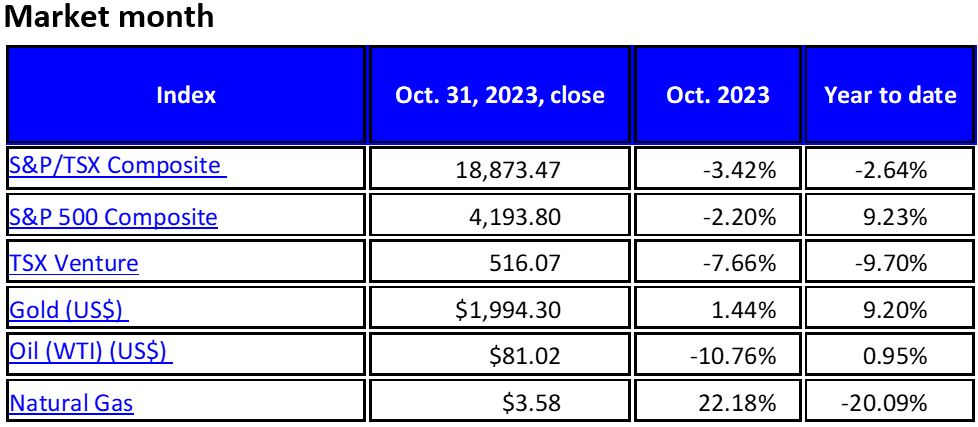Open the S&P/TSX Composite link
Viewport: 978px width, 427px height.
point(115,166)
